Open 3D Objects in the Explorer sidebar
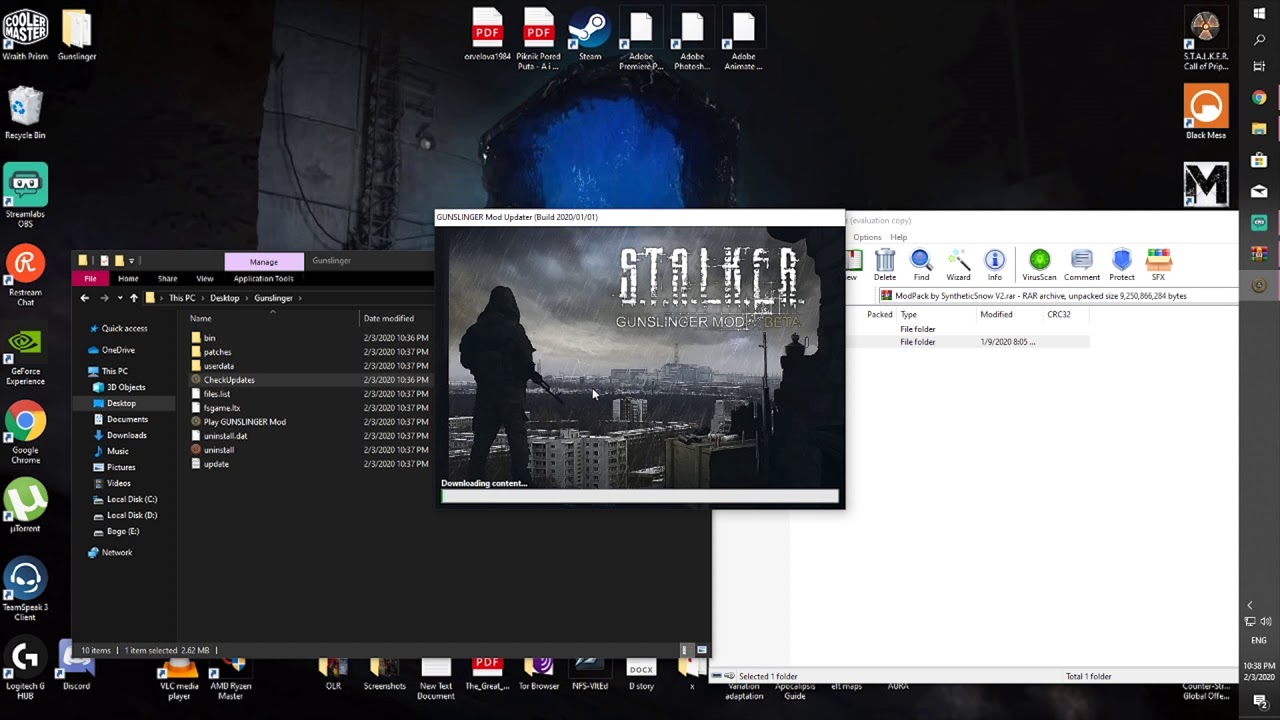The image size is (1280, 720). click(x=126, y=387)
